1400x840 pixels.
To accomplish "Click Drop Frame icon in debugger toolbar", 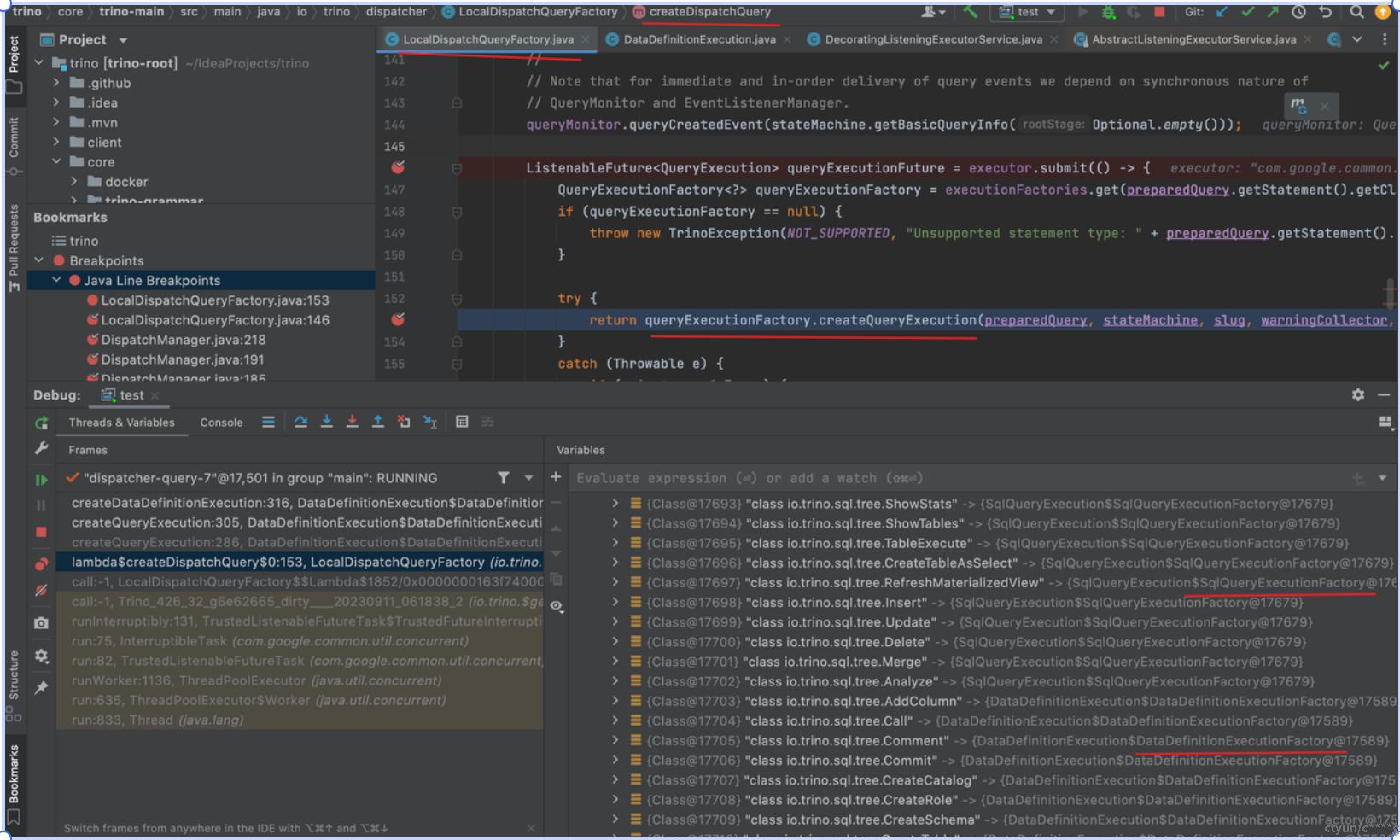I will (x=404, y=422).
